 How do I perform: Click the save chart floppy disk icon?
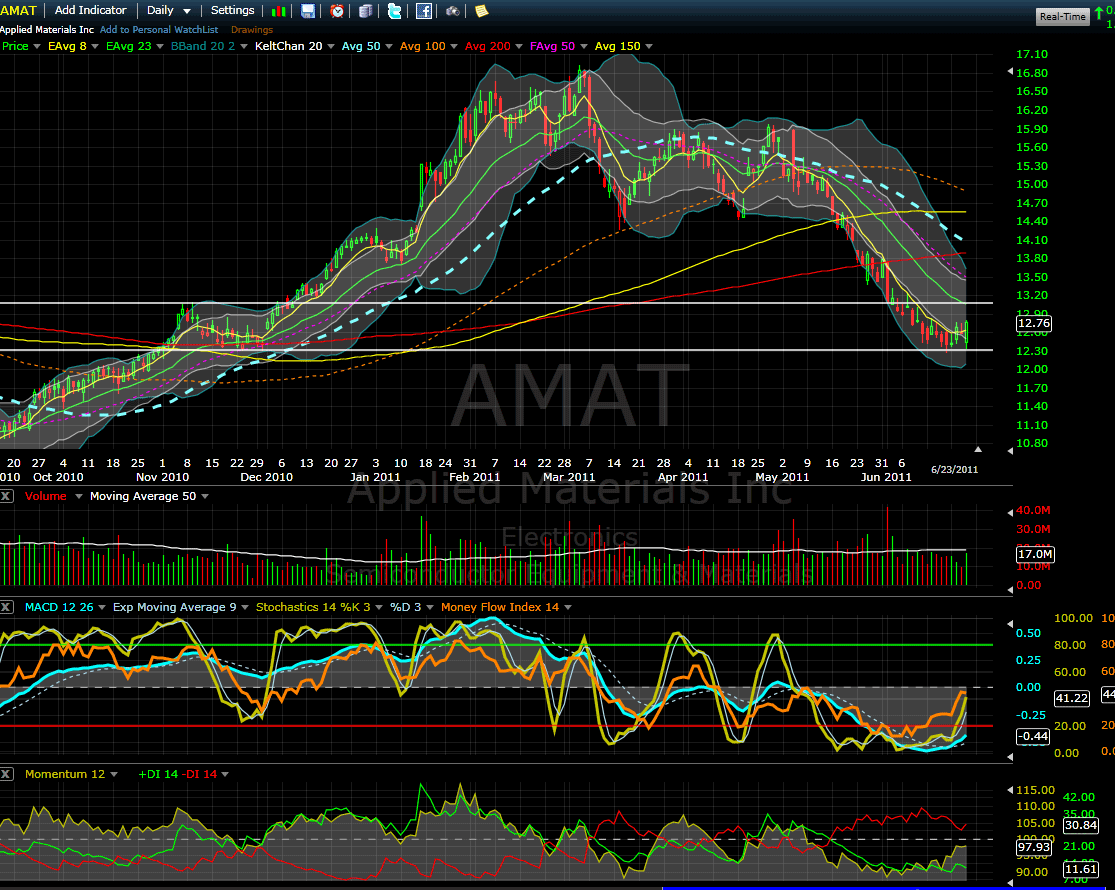[x=308, y=11]
